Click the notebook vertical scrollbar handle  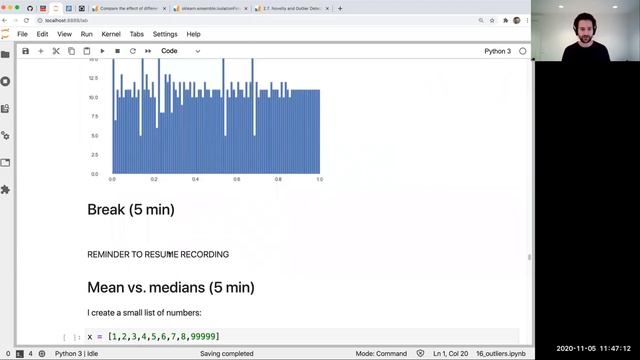click(529, 257)
